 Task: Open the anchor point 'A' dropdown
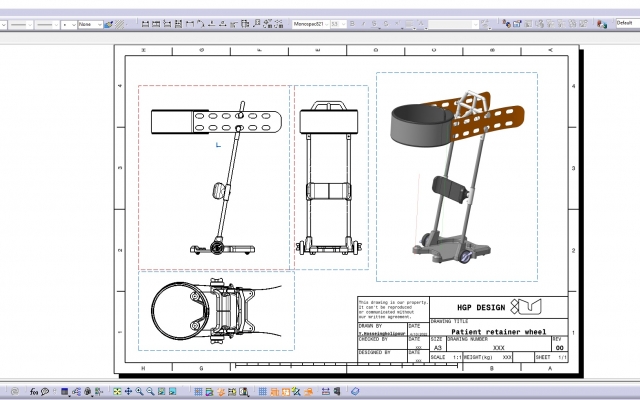421,24
